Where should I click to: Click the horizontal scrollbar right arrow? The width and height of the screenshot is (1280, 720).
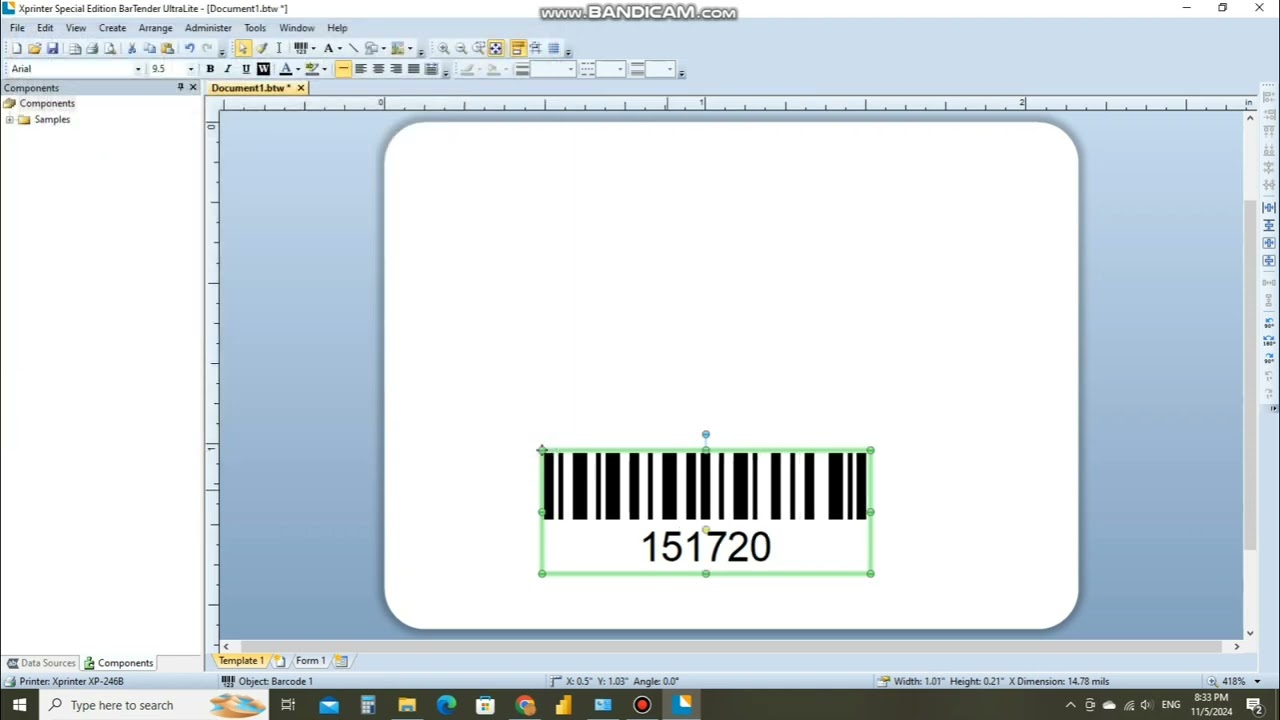[x=1237, y=647]
